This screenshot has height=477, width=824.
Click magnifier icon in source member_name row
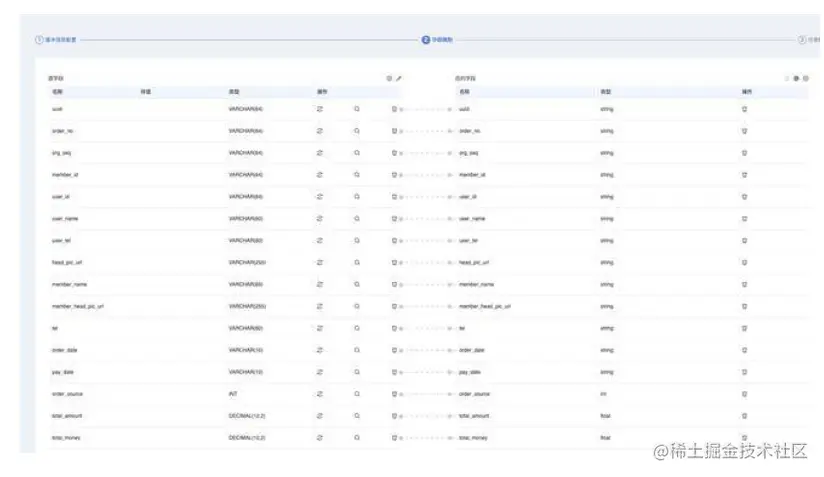[x=357, y=284]
